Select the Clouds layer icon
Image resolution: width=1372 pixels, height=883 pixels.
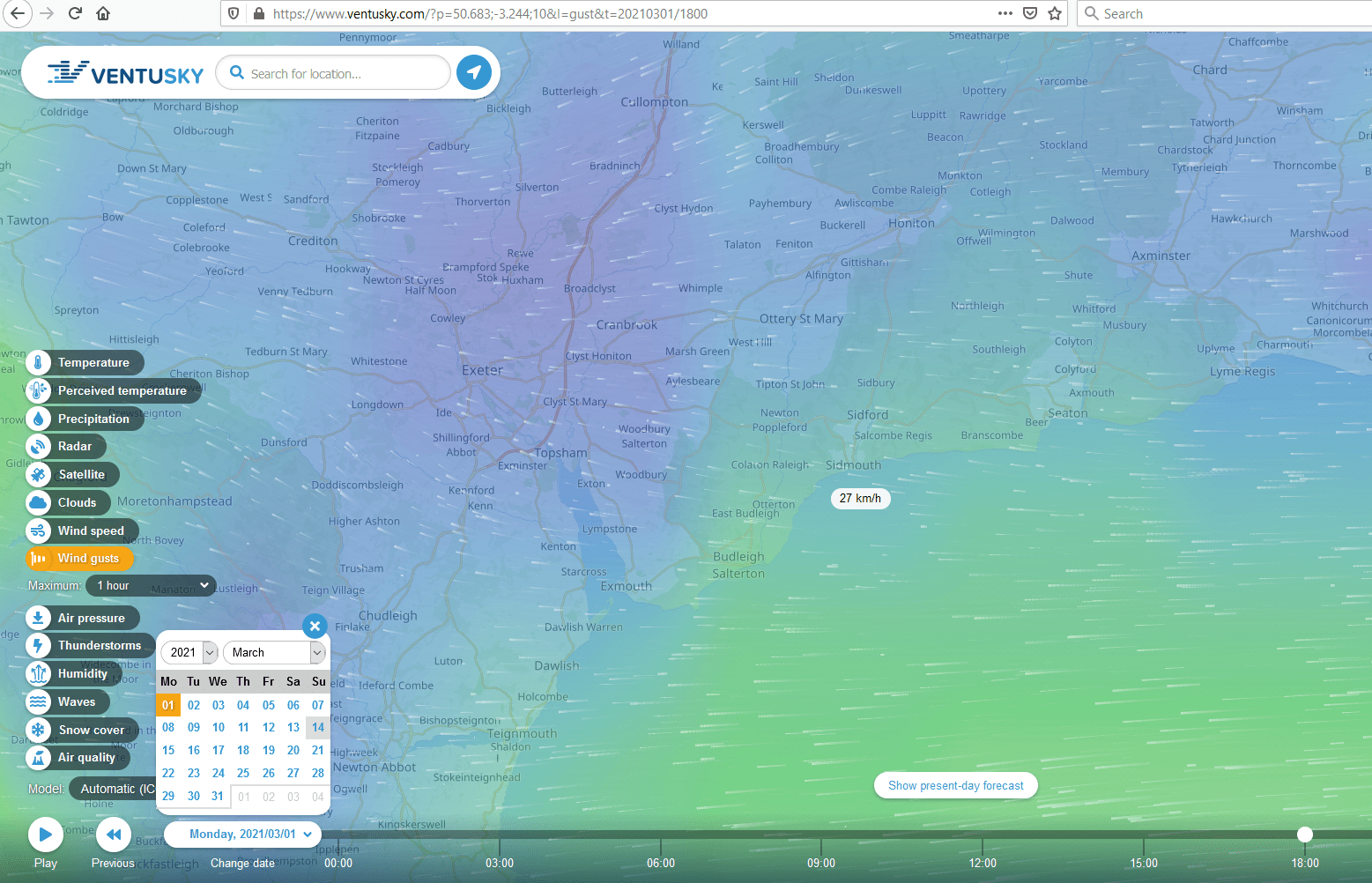pos(38,503)
